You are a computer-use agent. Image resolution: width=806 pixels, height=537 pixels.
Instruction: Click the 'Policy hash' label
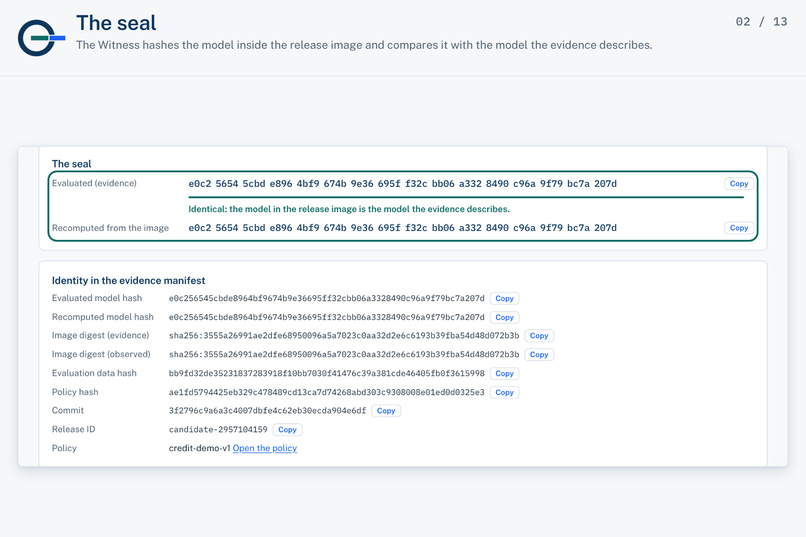(x=75, y=392)
